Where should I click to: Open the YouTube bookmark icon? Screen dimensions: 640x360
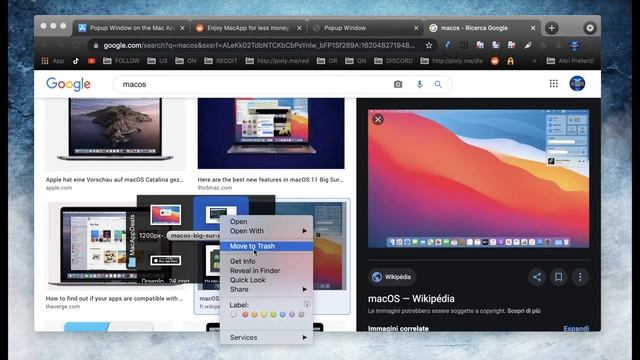91,61
